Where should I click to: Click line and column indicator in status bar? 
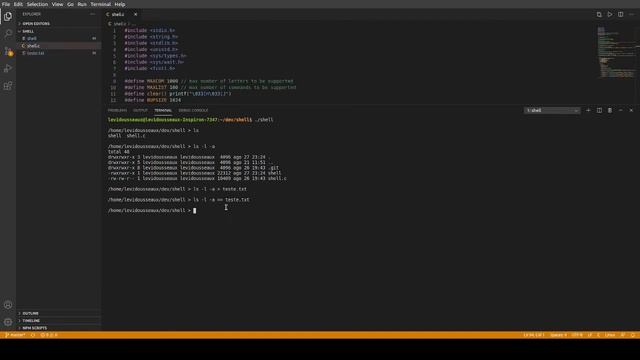(x=534, y=335)
